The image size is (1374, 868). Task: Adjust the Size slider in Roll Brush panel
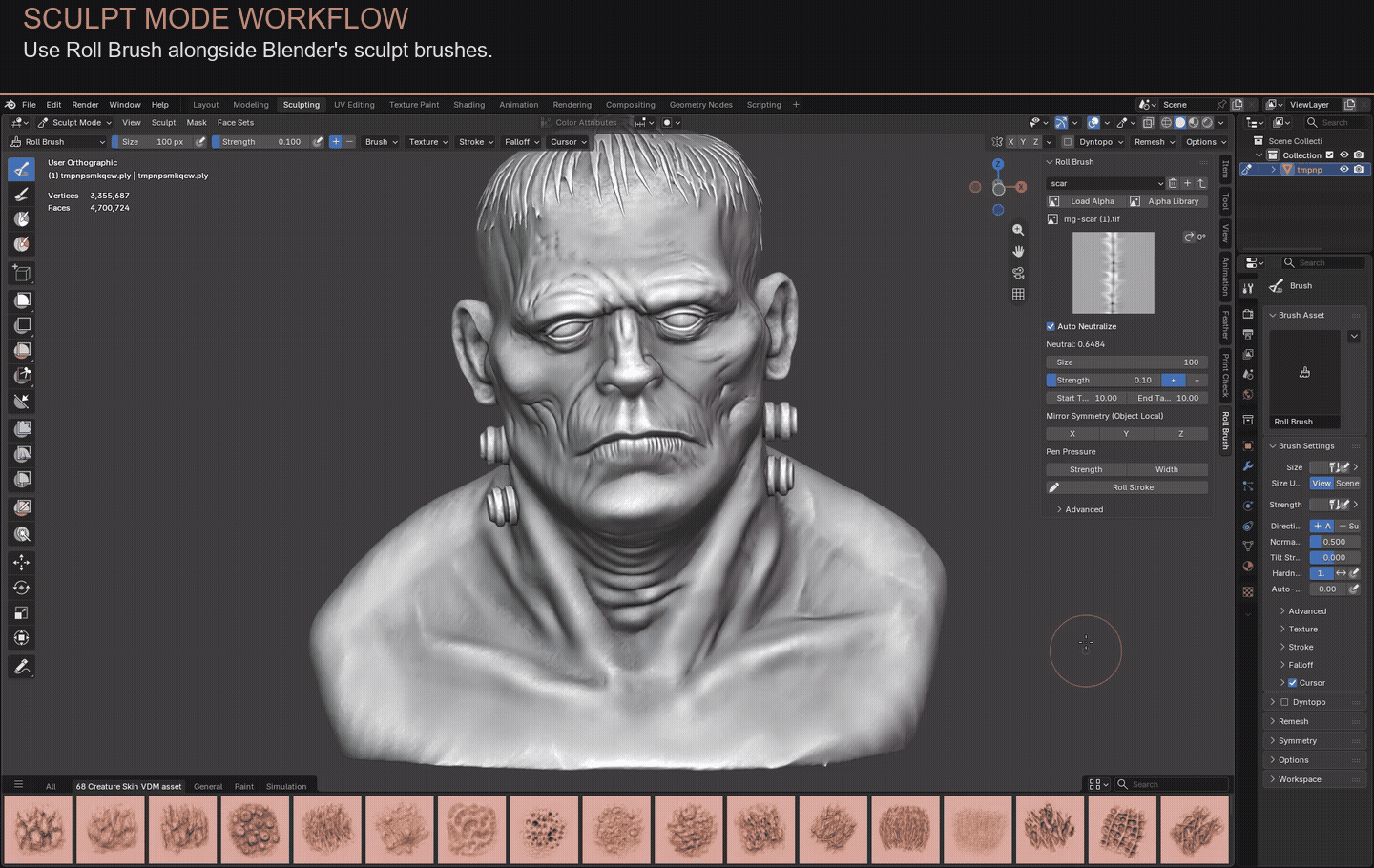click(1127, 362)
